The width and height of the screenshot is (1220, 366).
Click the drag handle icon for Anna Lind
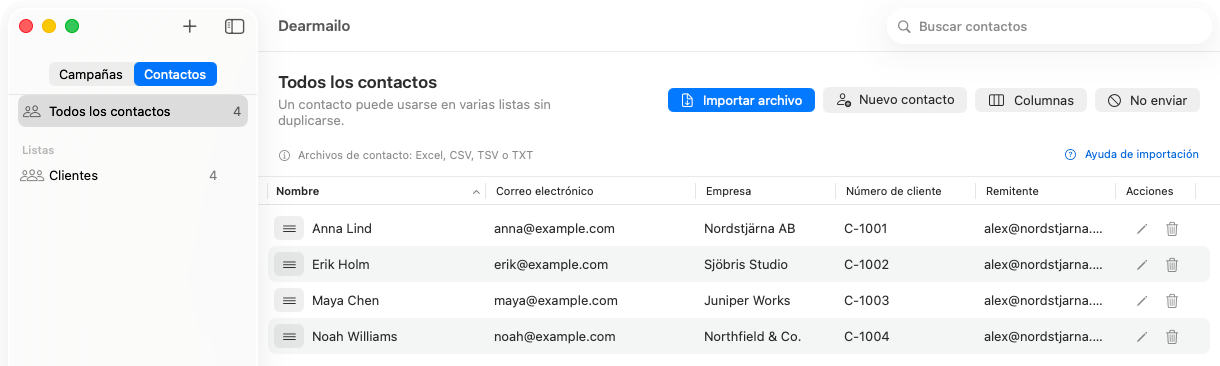(x=289, y=228)
